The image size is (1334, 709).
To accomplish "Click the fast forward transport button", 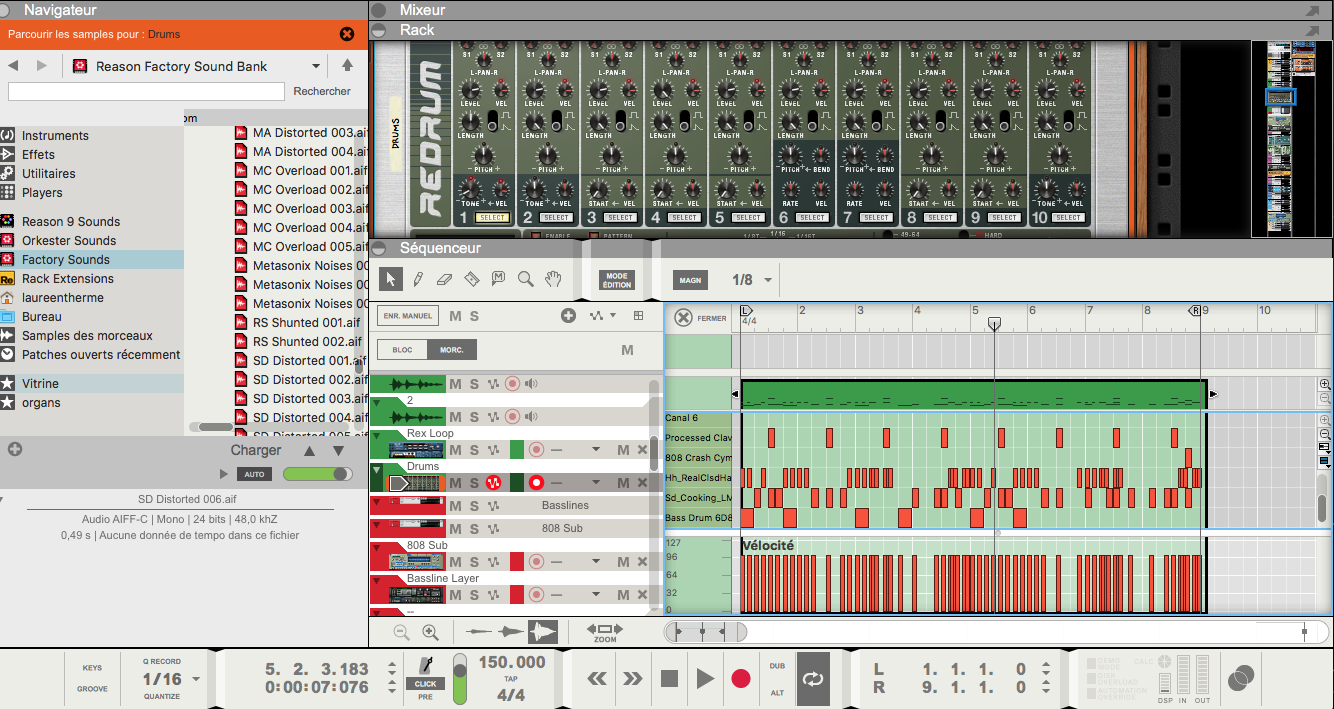I will [x=633, y=679].
